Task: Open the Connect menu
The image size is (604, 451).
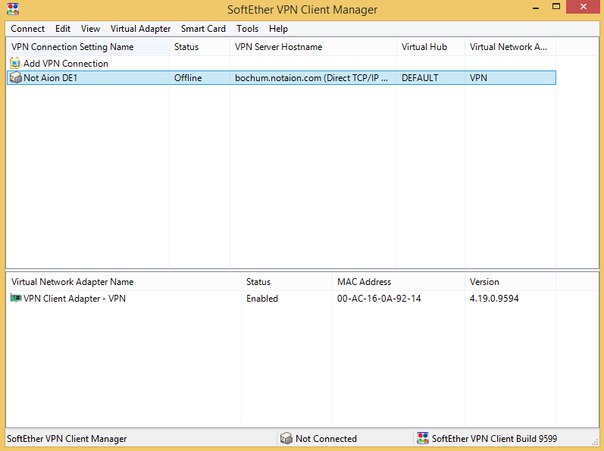Action: point(27,29)
